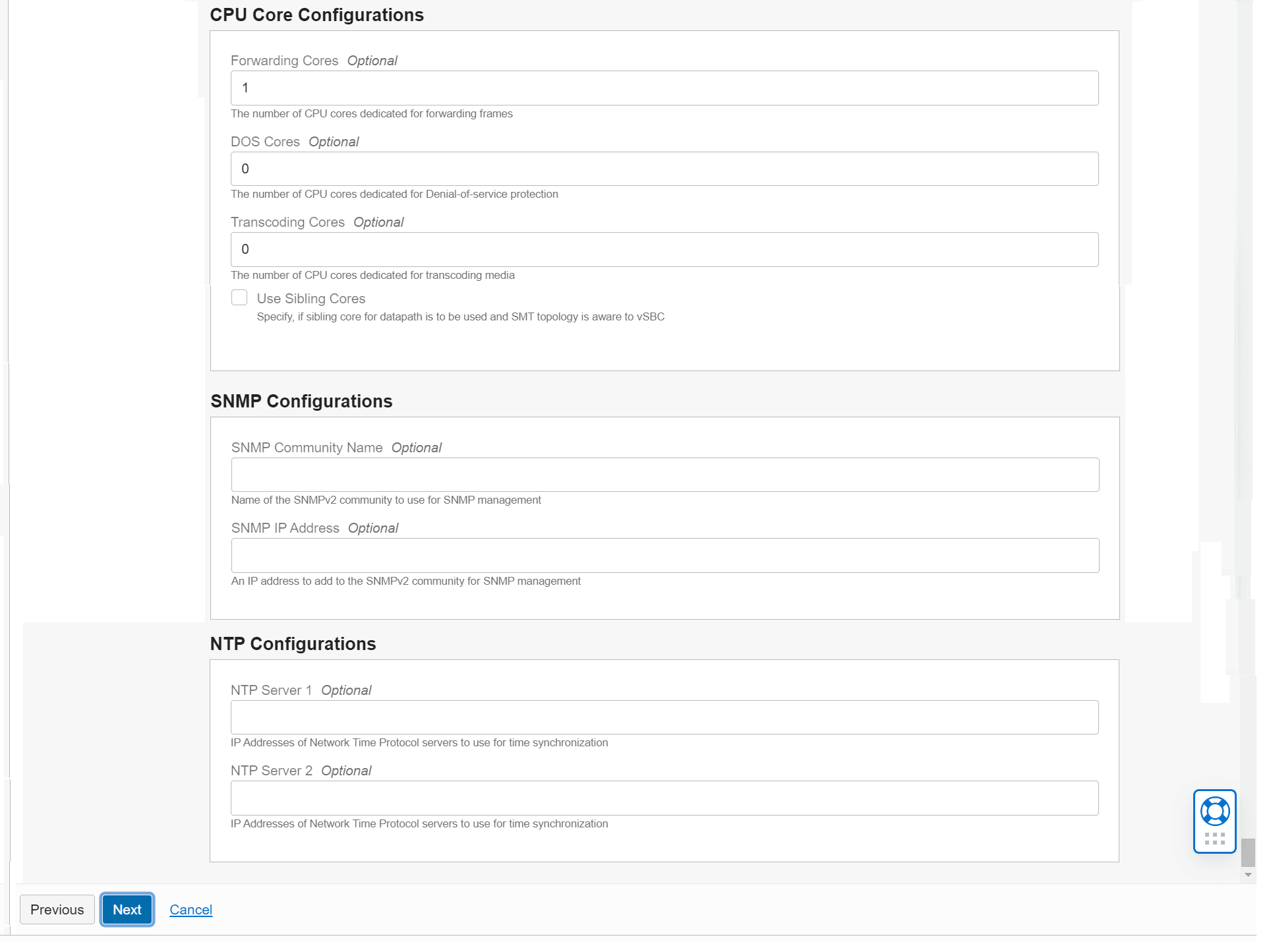
Task: Go back with the Previous button
Action: coord(57,909)
